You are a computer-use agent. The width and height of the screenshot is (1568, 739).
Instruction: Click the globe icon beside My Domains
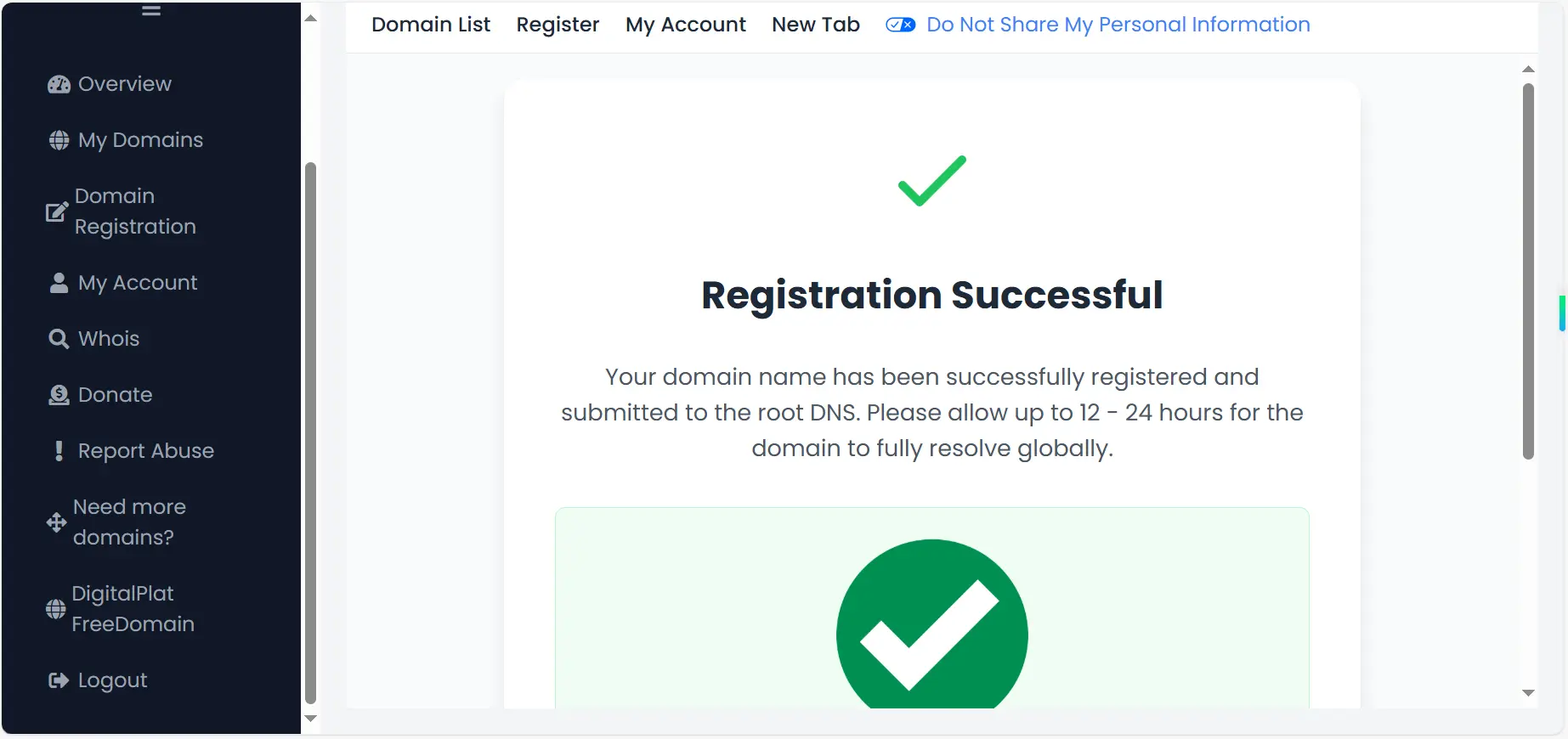click(x=59, y=140)
